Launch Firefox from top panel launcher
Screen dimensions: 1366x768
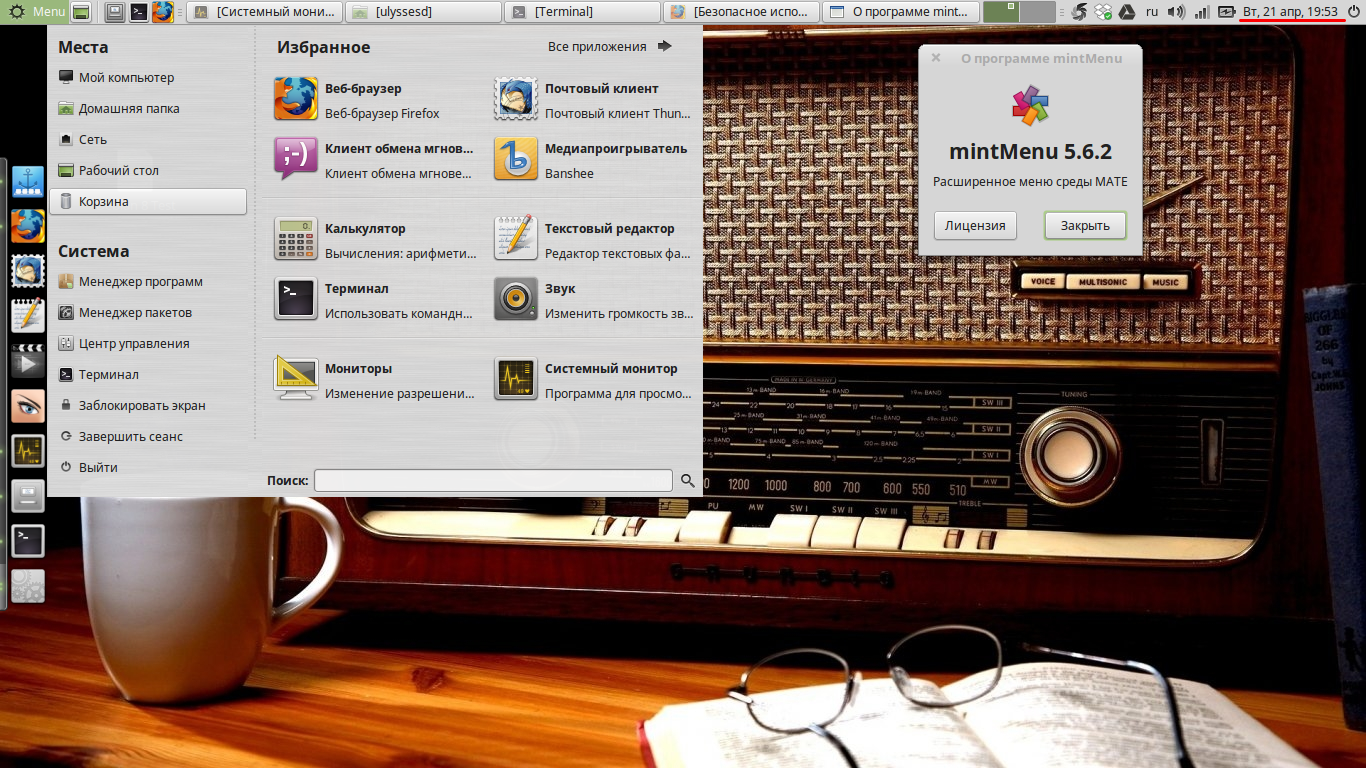pyautogui.click(x=163, y=12)
